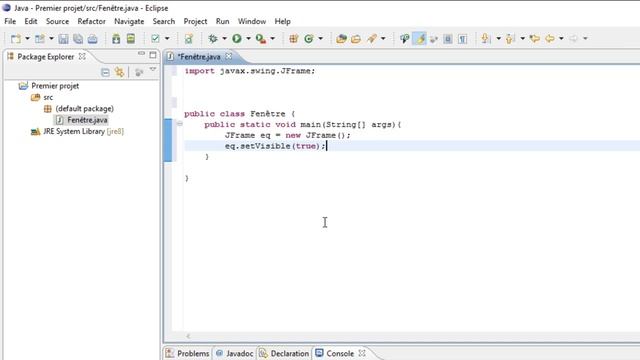This screenshot has width=640, height=360.
Task: Open Package Explorer view menu triangle
Action: (153, 70)
